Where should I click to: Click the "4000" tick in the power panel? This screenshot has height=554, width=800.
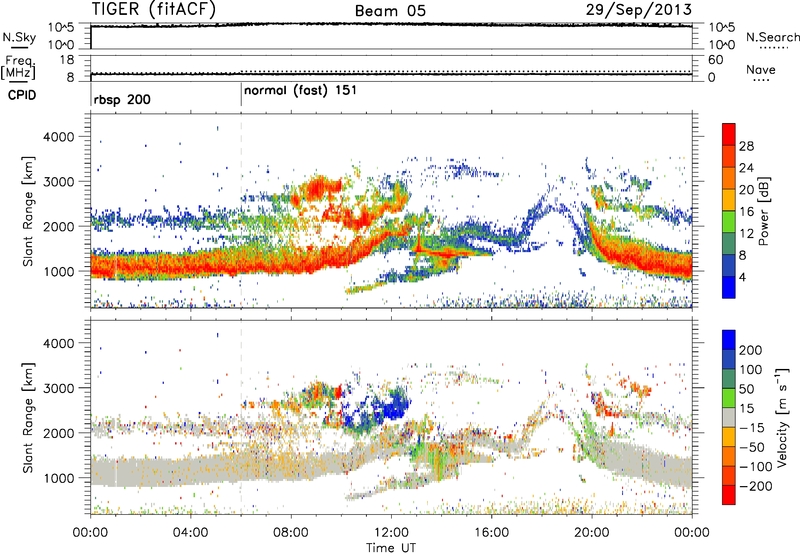pos(58,137)
